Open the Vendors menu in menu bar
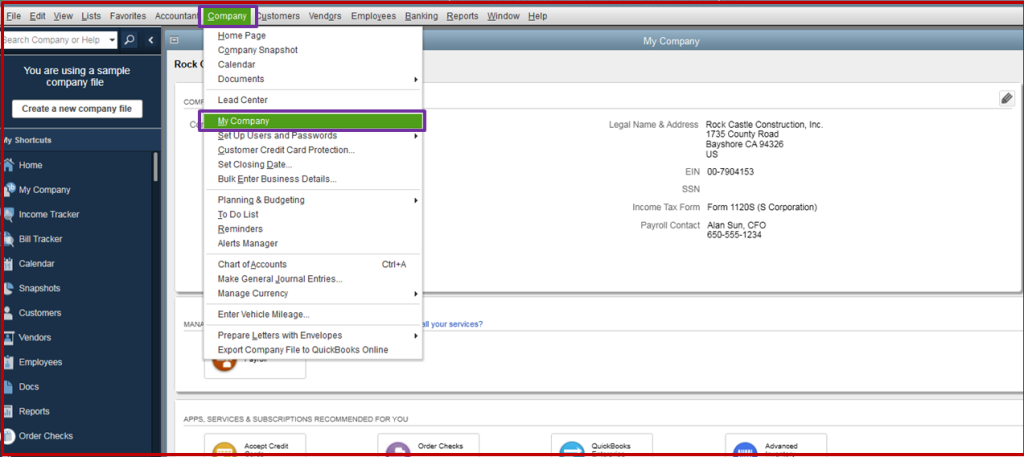This screenshot has width=1024, height=457. [325, 16]
